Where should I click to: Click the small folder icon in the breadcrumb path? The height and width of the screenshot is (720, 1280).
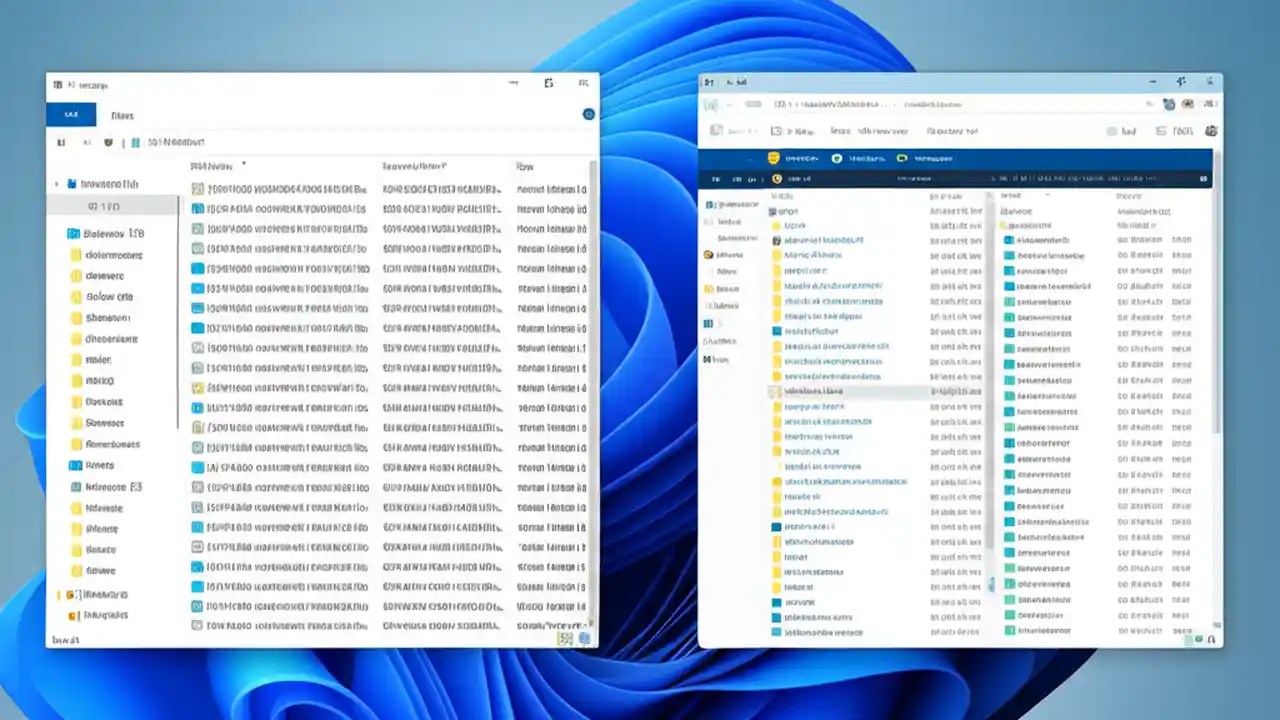point(134,142)
